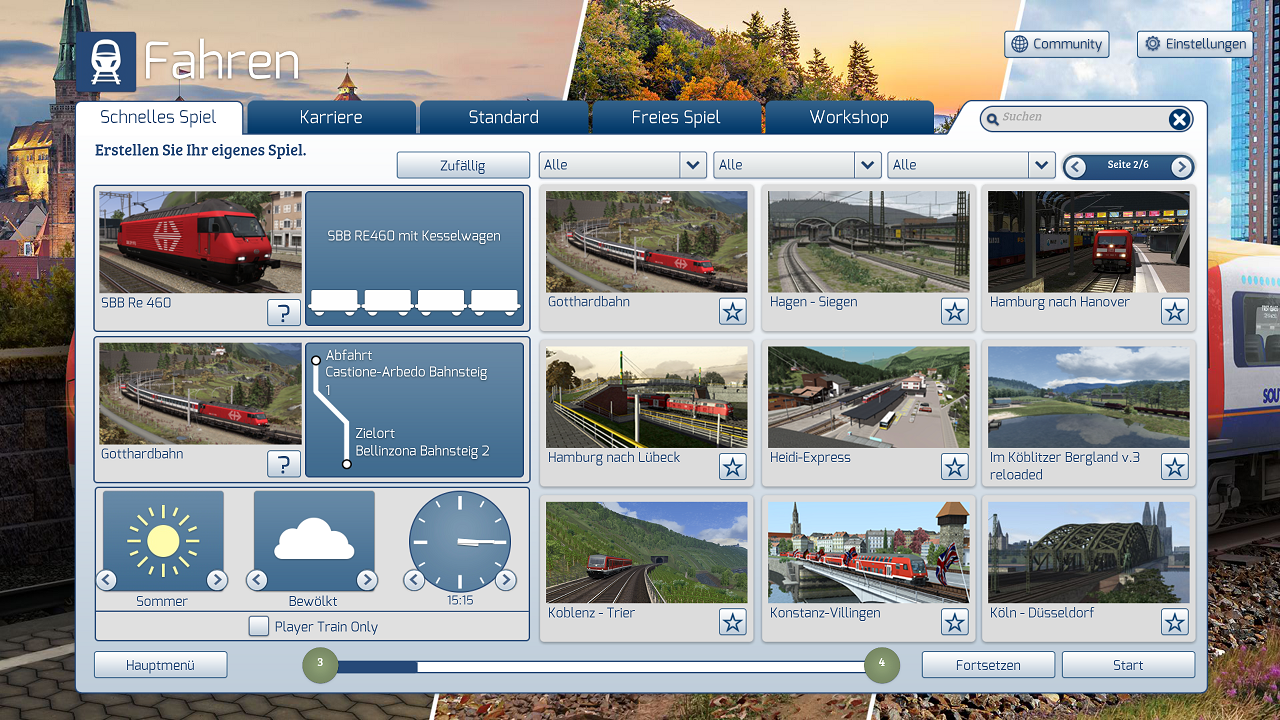Mark Köln - Düsseldorf as favorite
The width and height of the screenshot is (1280, 720).
[1175, 622]
